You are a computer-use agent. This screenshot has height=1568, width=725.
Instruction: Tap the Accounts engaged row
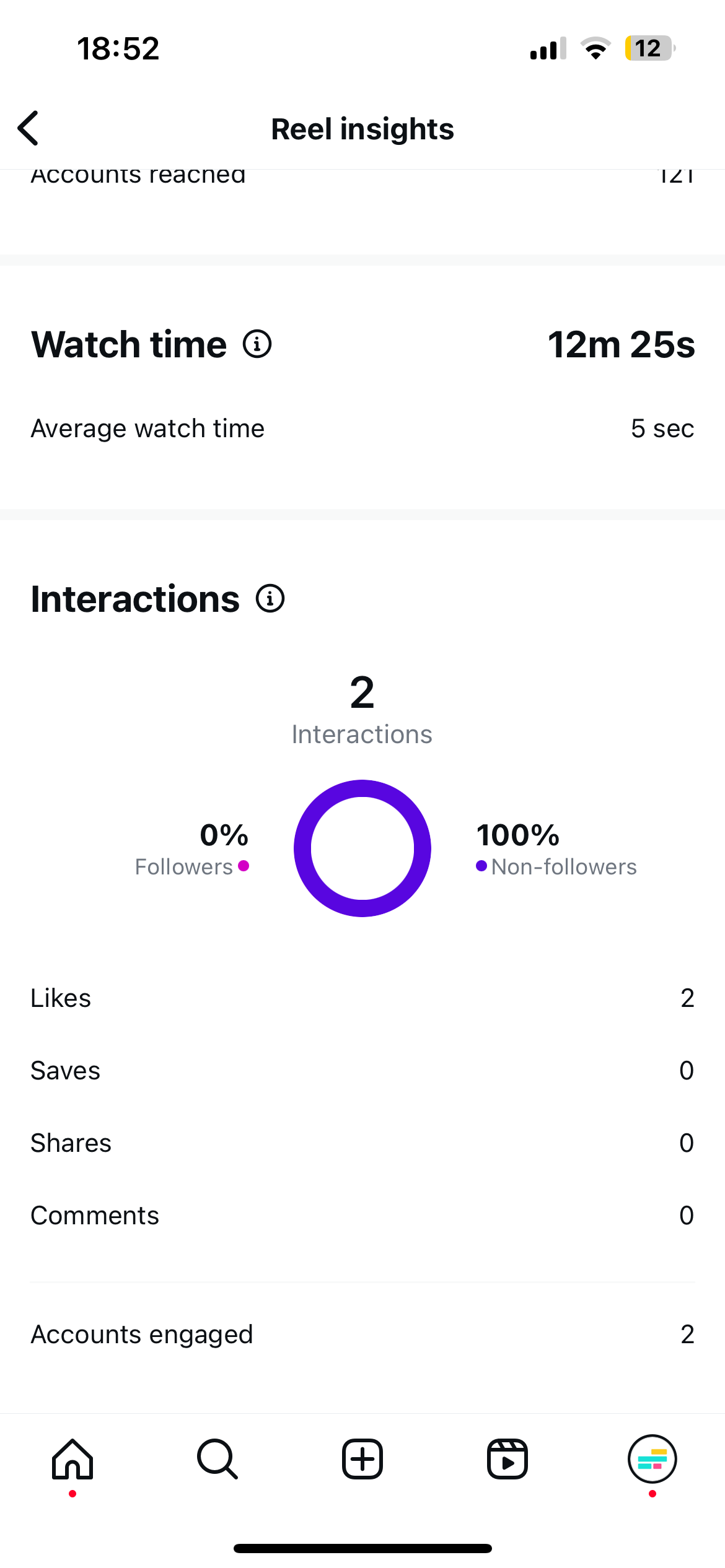point(362,1335)
